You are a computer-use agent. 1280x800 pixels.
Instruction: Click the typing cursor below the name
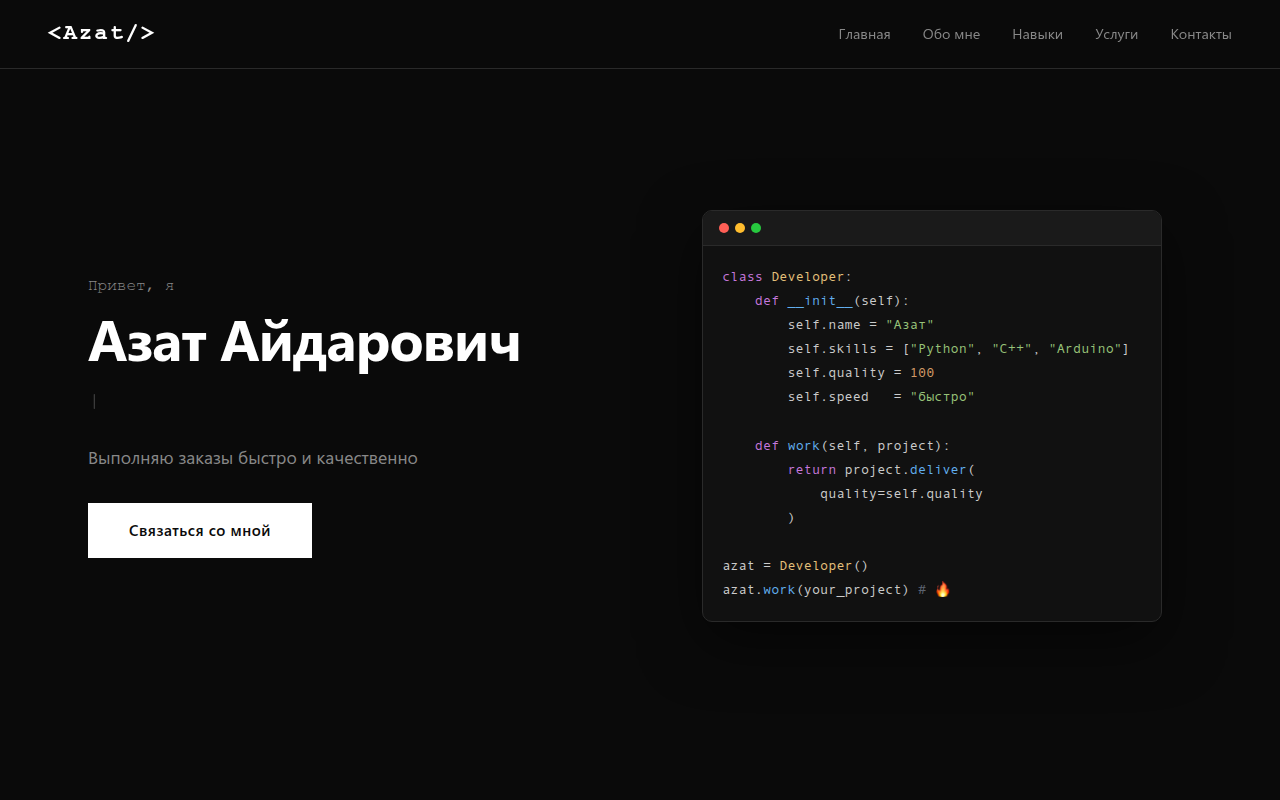[x=94, y=401]
